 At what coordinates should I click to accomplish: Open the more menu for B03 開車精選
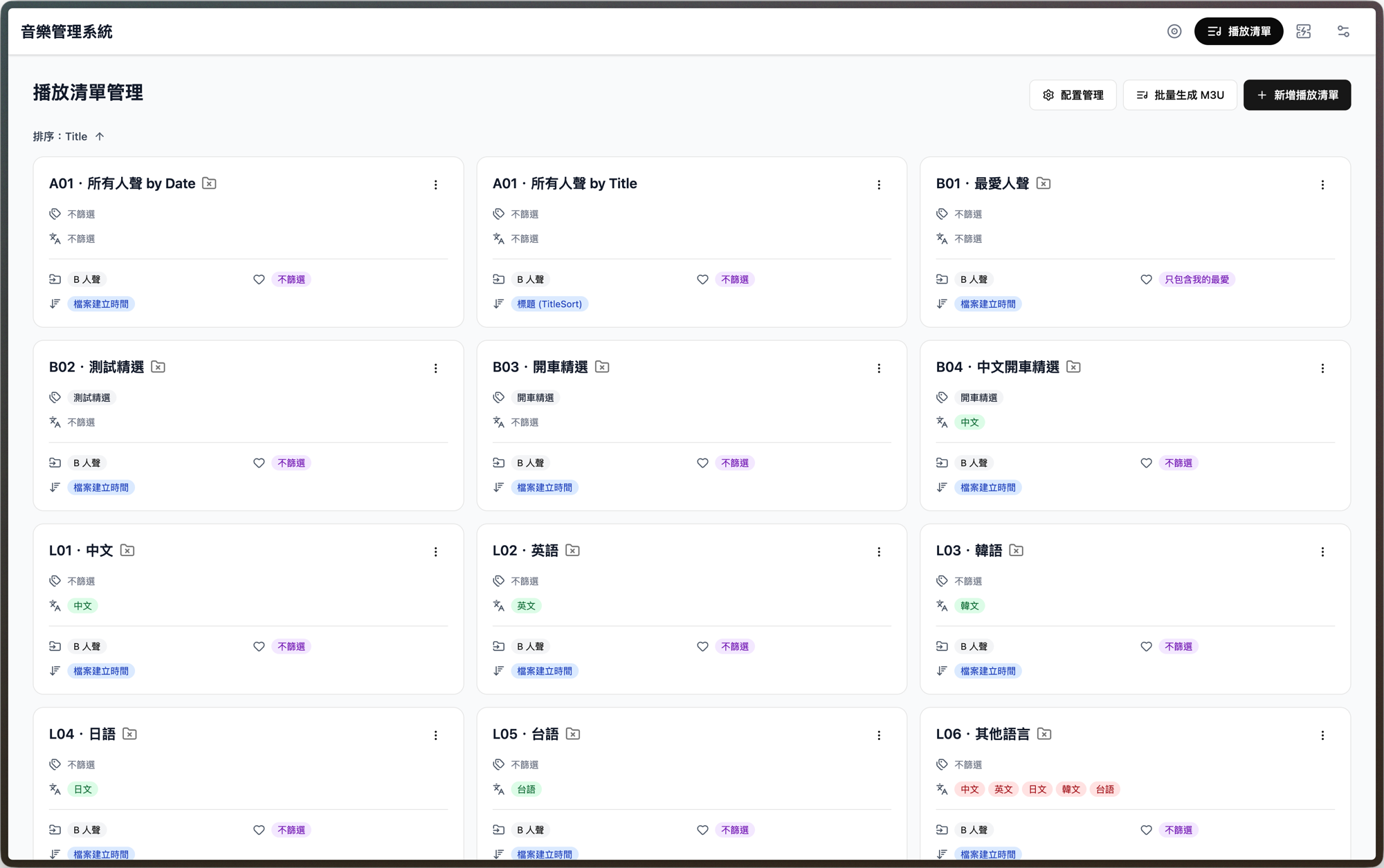[879, 368]
